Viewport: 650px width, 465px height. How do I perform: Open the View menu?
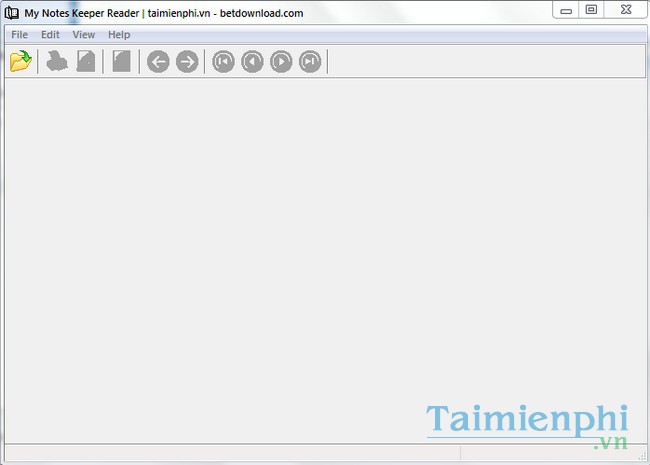click(x=84, y=35)
